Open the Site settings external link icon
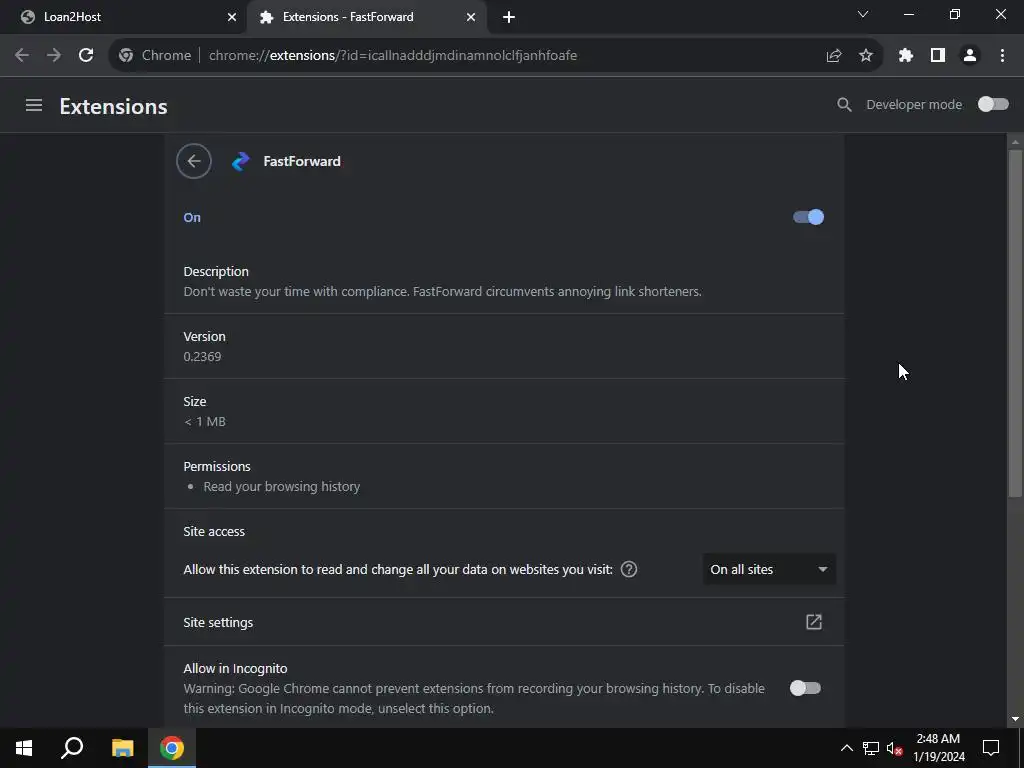1024x768 pixels. point(814,622)
